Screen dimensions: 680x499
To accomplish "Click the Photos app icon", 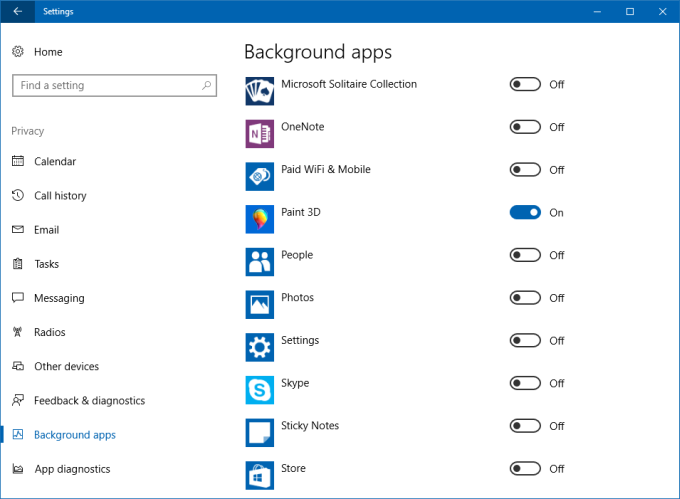I will pos(259,304).
